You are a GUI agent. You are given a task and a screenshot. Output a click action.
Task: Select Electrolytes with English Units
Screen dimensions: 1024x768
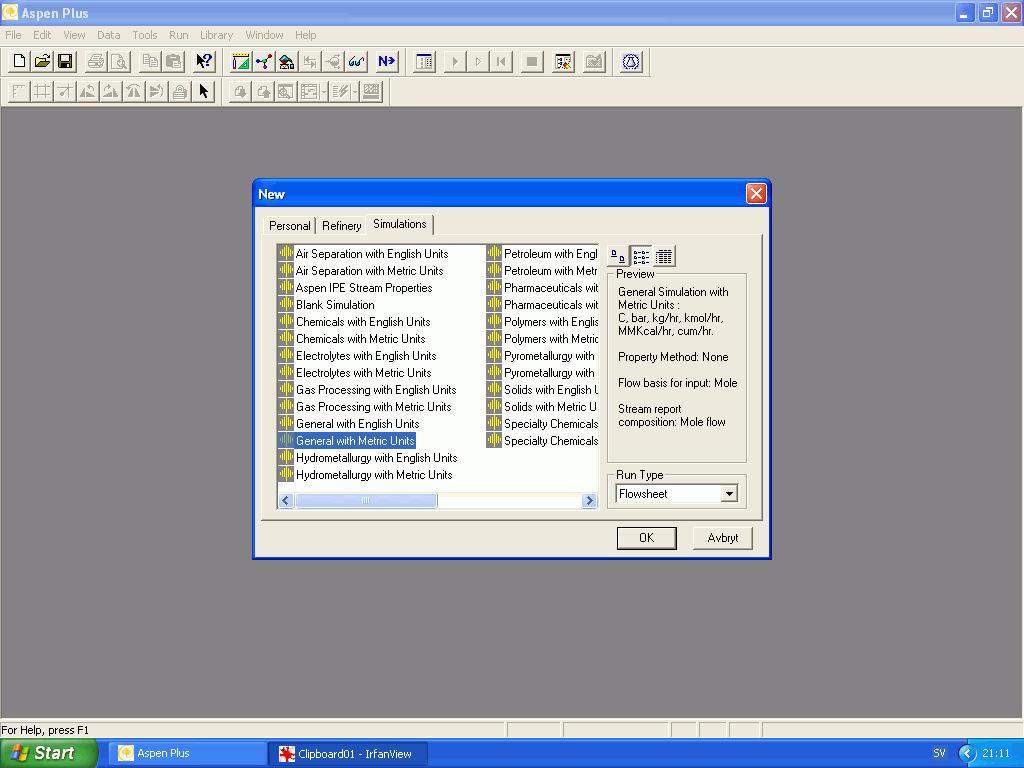(358, 355)
